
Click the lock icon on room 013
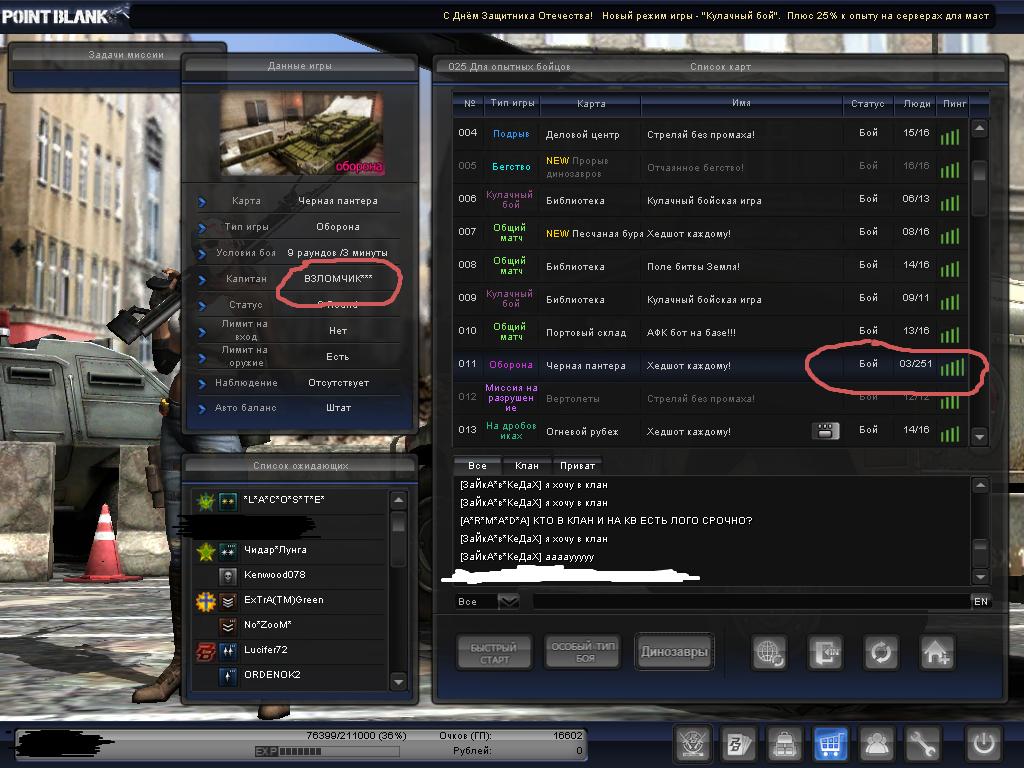pyautogui.click(x=825, y=430)
